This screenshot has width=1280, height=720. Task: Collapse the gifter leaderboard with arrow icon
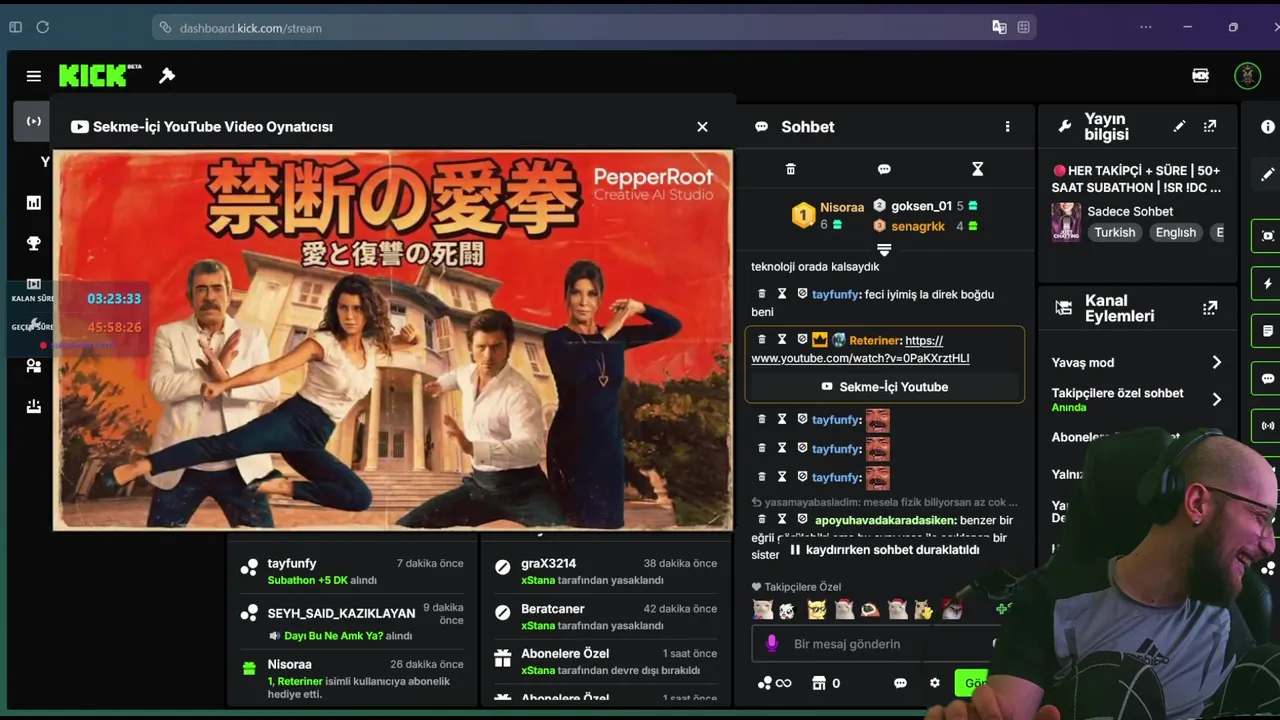884,249
